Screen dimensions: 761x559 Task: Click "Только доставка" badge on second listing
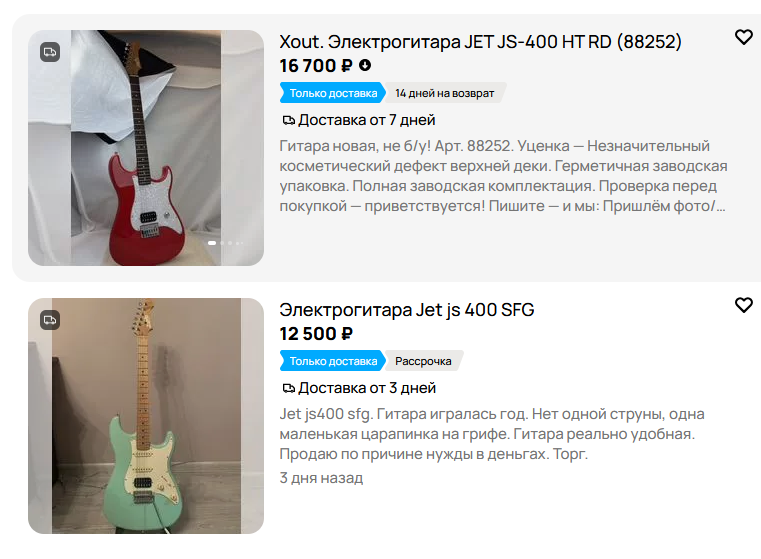(x=333, y=361)
